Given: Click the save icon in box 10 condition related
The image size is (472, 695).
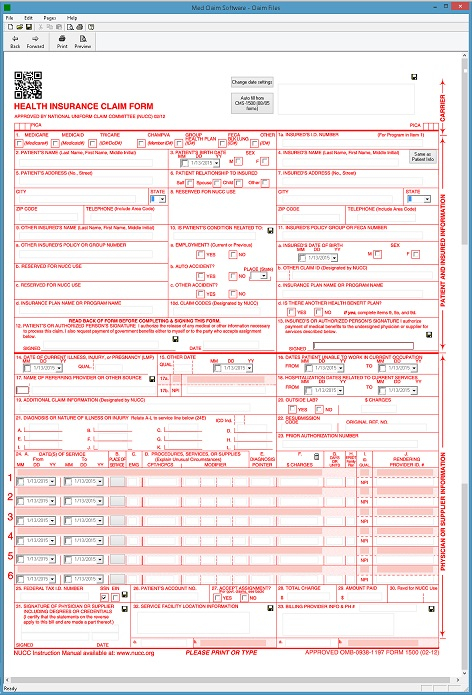Looking at the screenshot, I should coord(270,230).
